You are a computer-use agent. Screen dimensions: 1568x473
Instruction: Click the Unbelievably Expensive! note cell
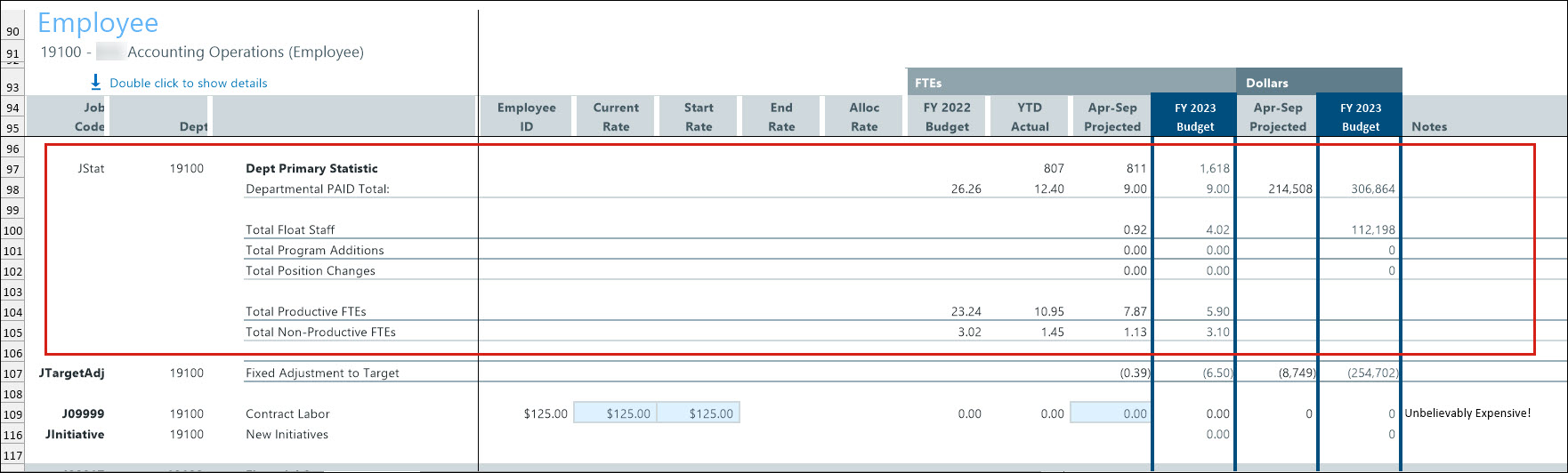1467,413
